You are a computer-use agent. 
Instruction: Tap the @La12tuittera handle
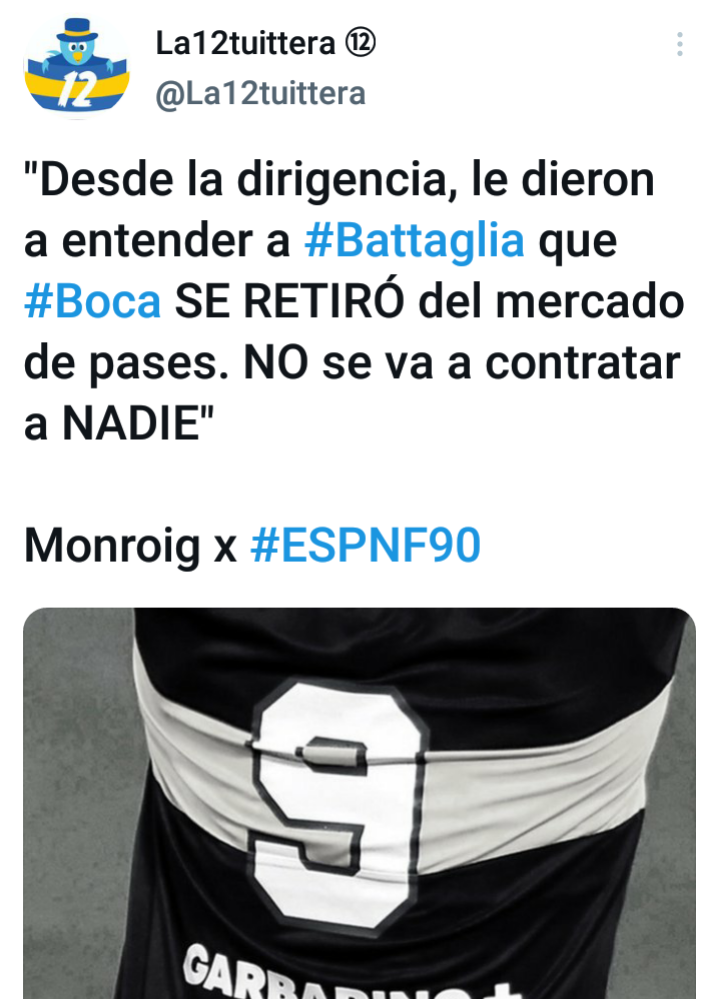click(261, 94)
